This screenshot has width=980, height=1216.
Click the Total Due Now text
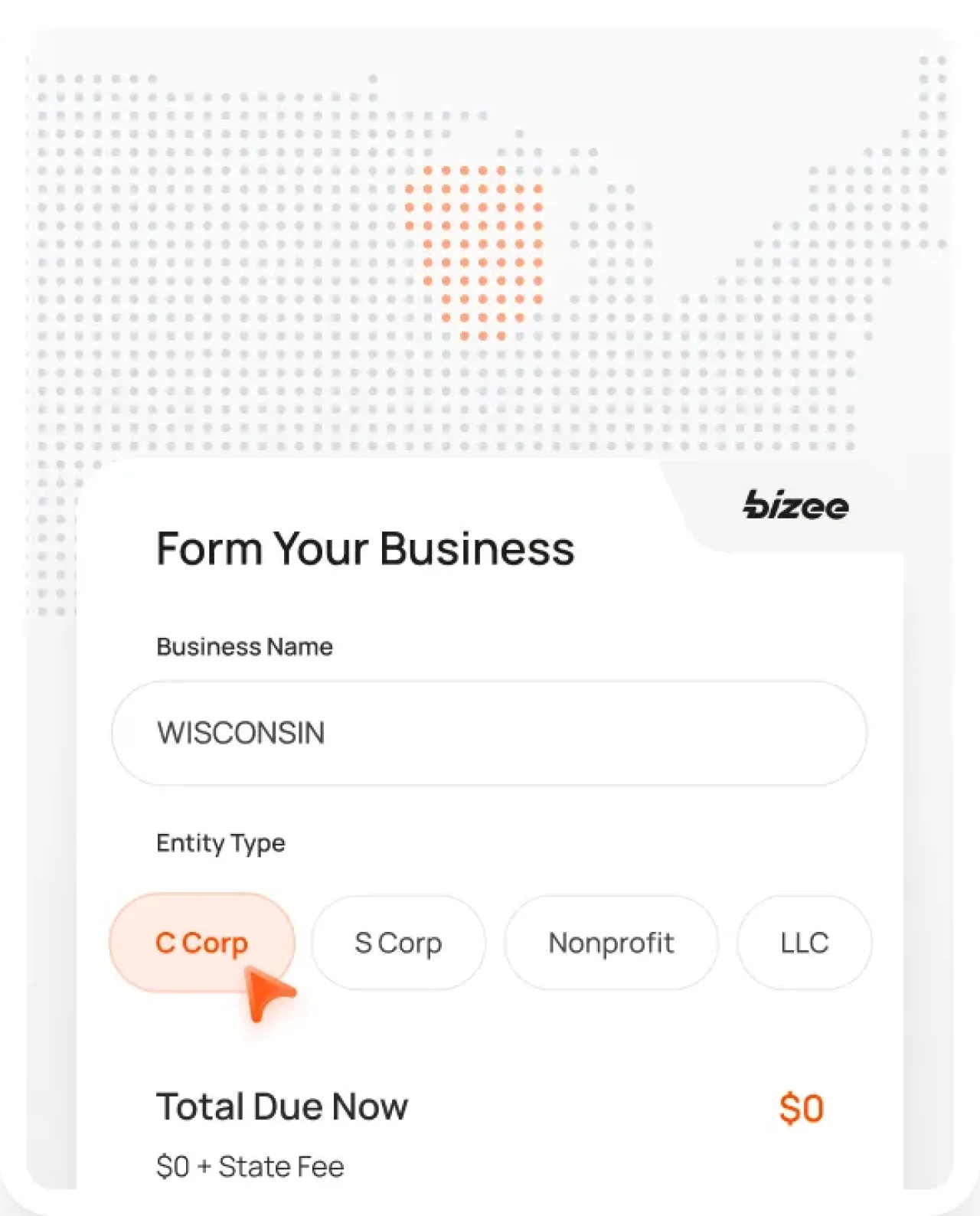[x=283, y=1106]
